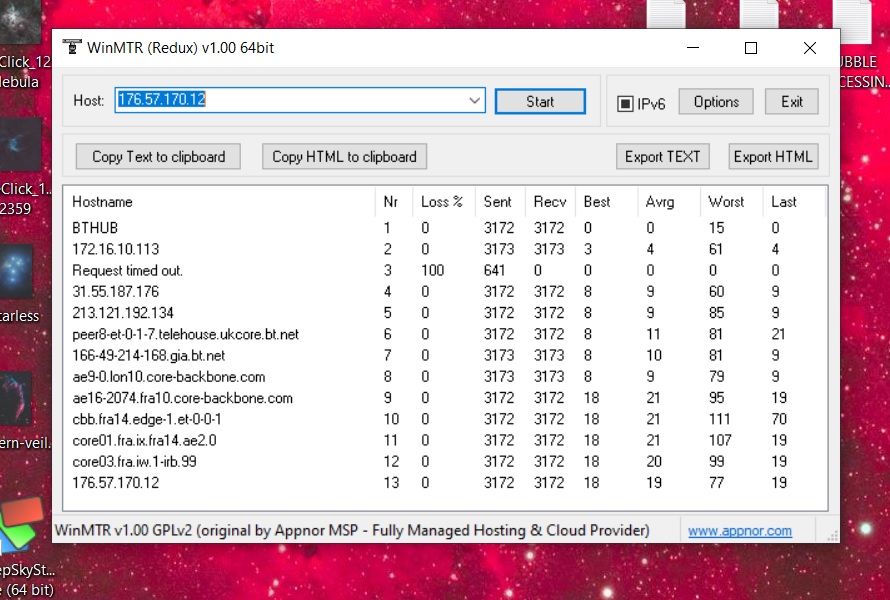Click Export TEXT button
The height and width of the screenshot is (600, 890).
(x=662, y=157)
